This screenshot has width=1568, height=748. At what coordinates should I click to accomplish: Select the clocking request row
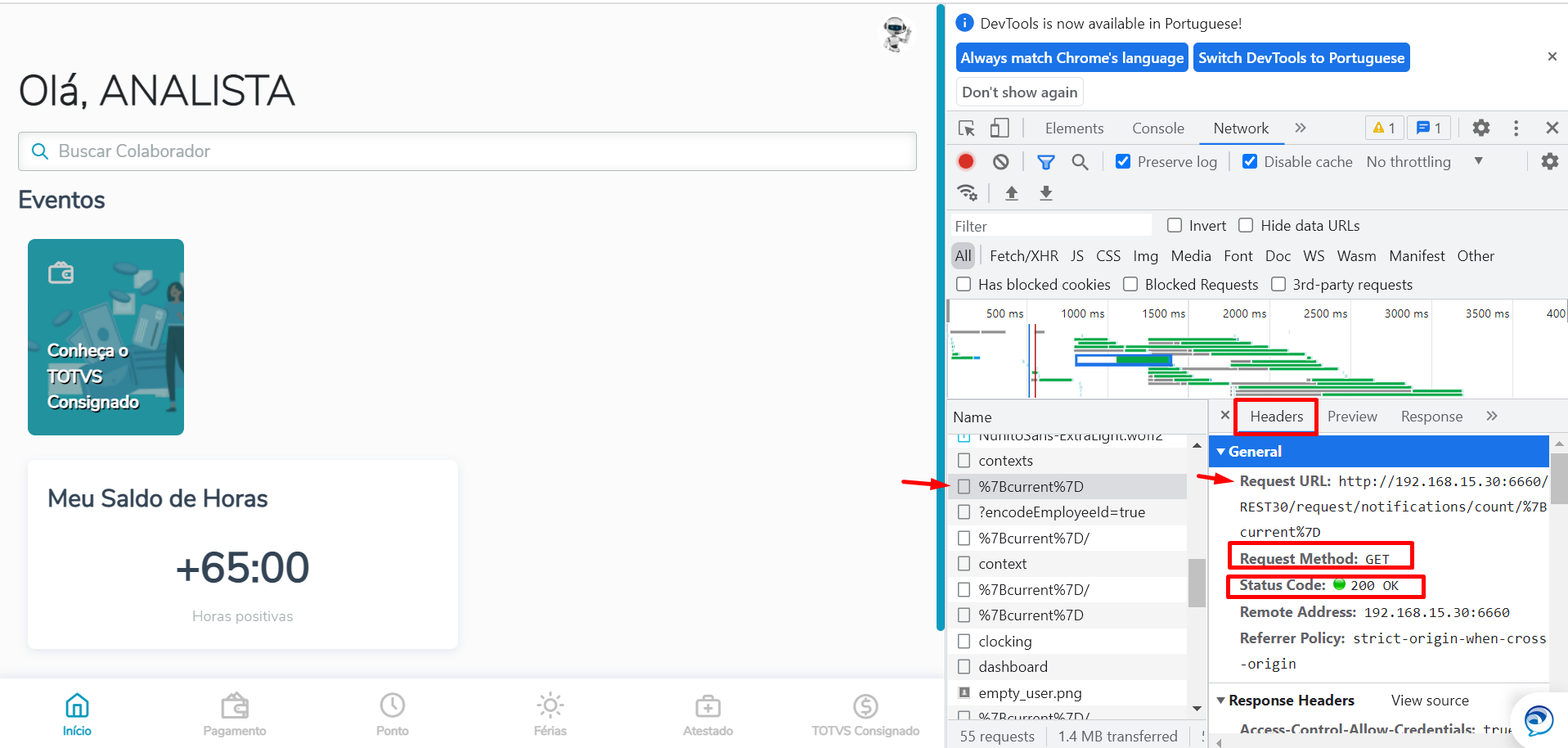(x=1067, y=641)
